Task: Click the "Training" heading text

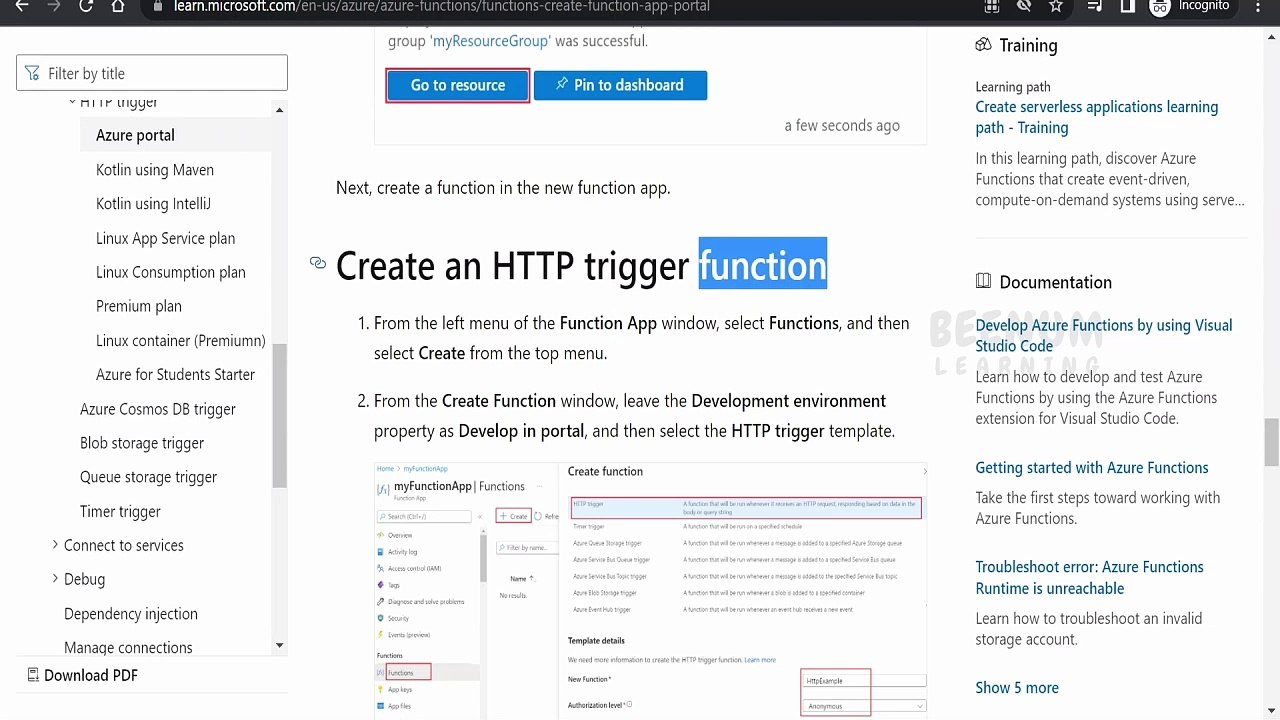Action: point(1028,45)
